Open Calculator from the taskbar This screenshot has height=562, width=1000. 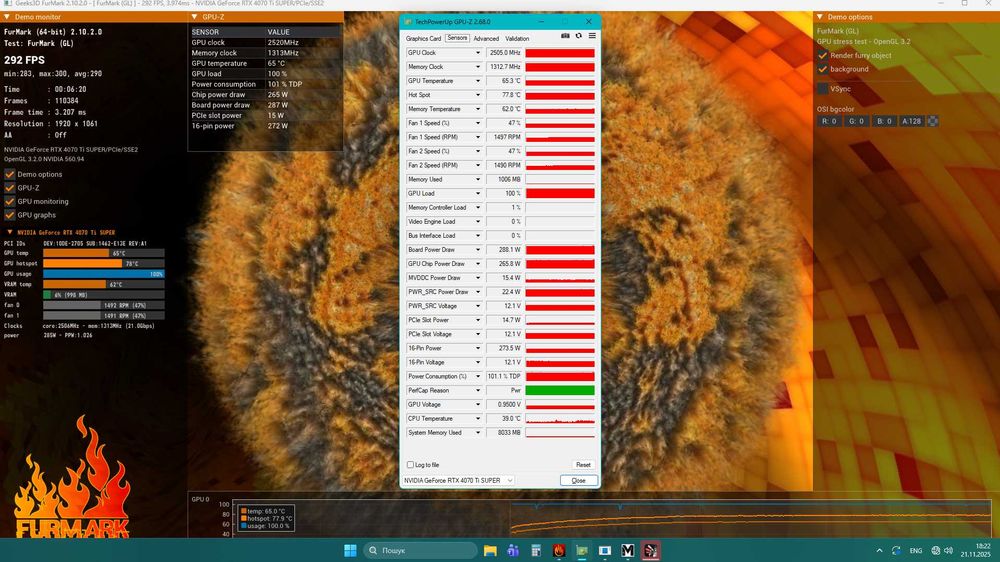536,551
